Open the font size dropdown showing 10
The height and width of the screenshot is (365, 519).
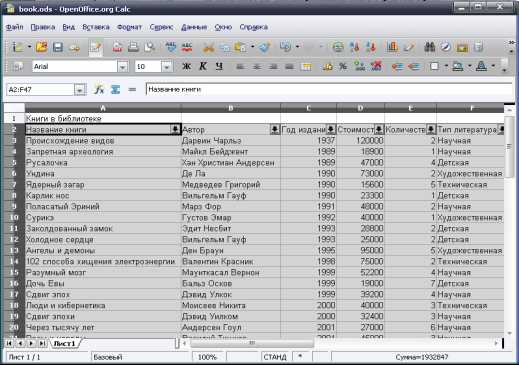click(x=167, y=67)
